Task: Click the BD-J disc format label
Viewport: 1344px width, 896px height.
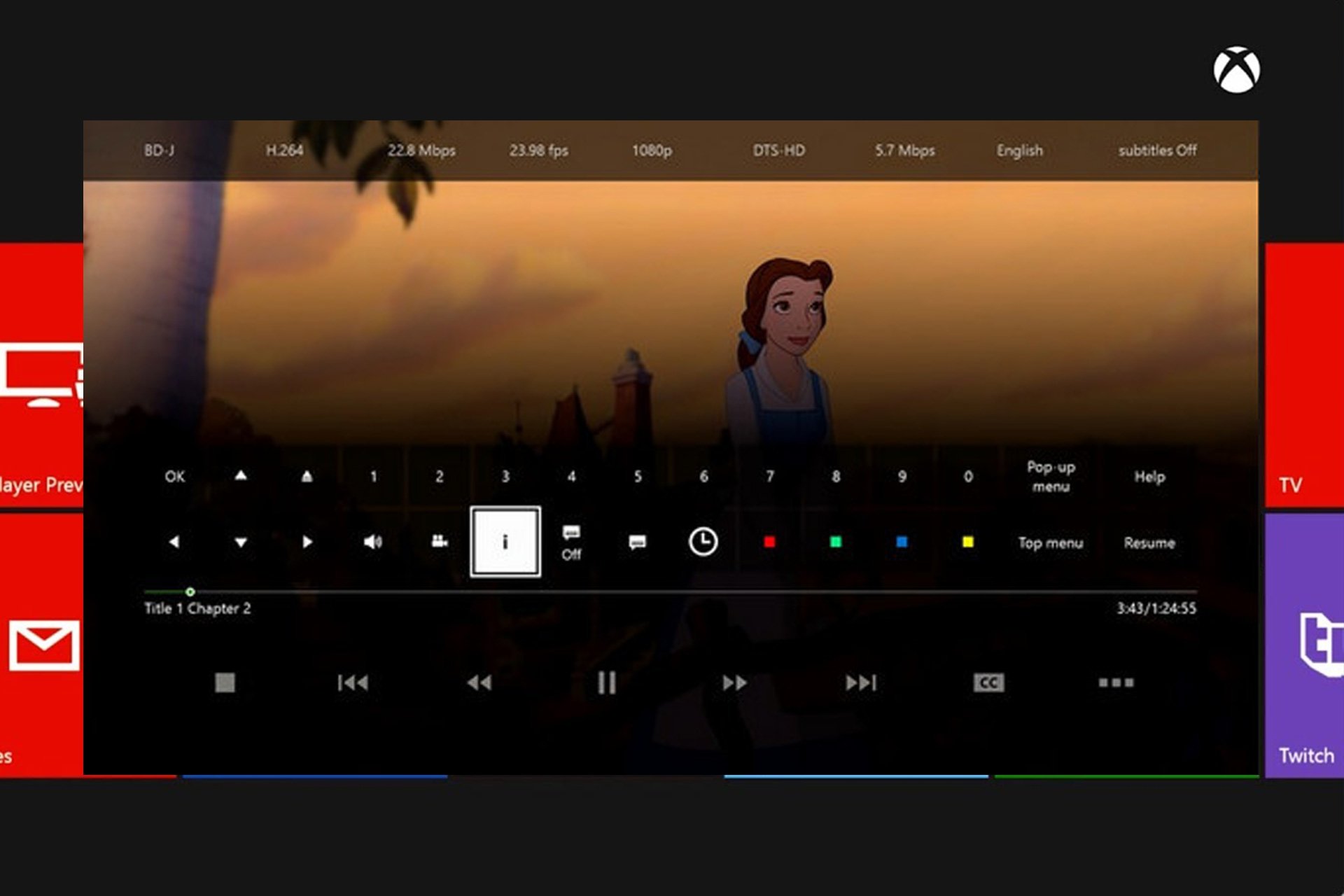Action: (x=160, y=150)
